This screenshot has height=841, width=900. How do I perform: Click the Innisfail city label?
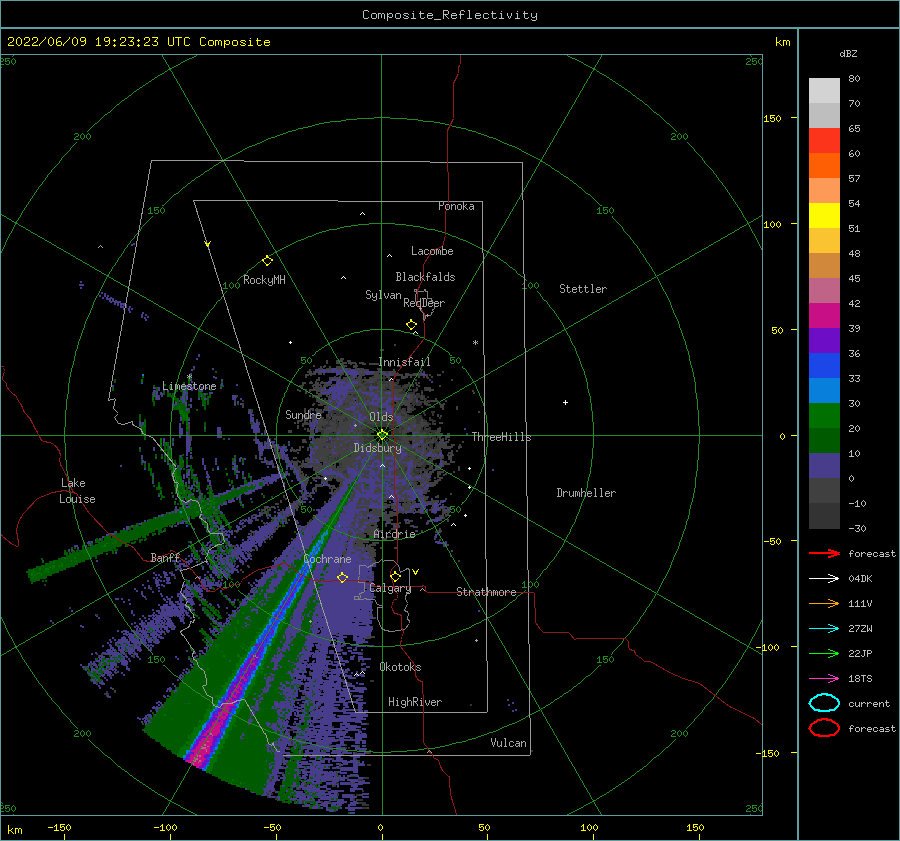(404, 362)
